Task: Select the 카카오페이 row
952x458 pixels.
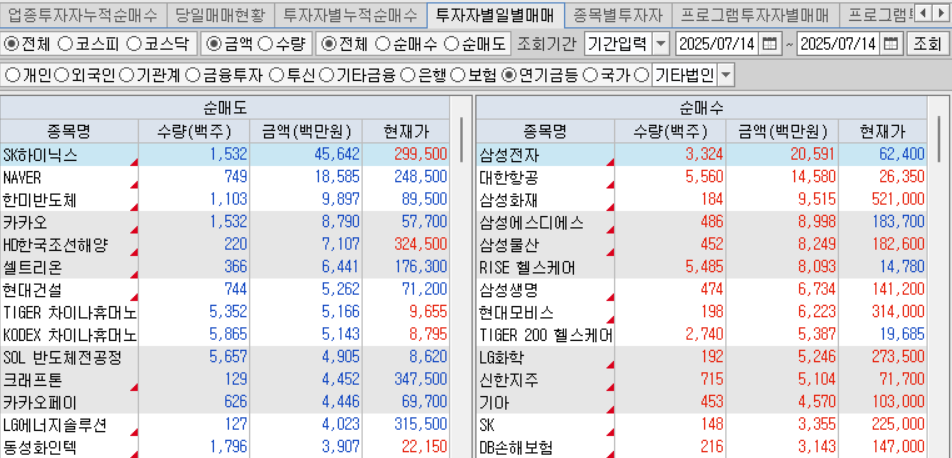Action: (225, 402)
